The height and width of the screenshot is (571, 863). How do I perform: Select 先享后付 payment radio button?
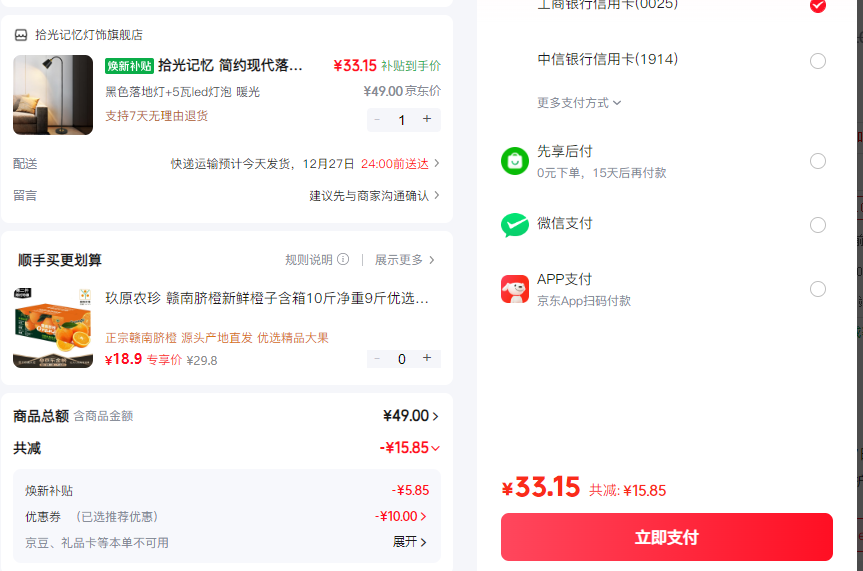(x=817, y=161)
